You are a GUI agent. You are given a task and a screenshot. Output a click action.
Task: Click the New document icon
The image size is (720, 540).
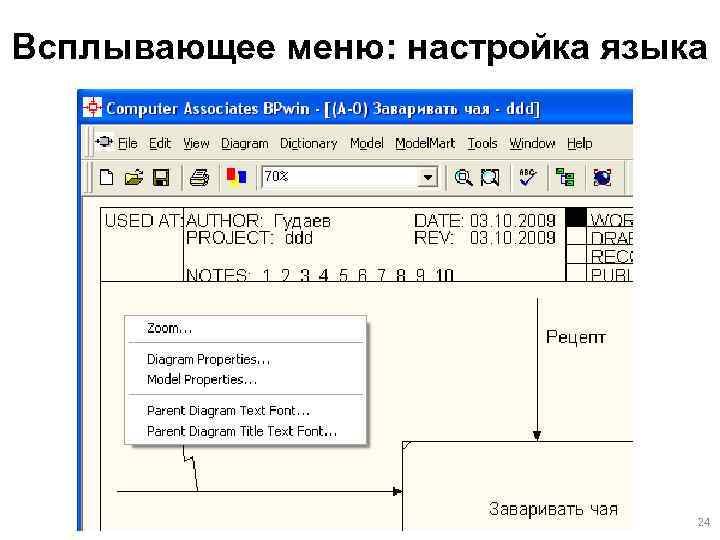(107, 177)
